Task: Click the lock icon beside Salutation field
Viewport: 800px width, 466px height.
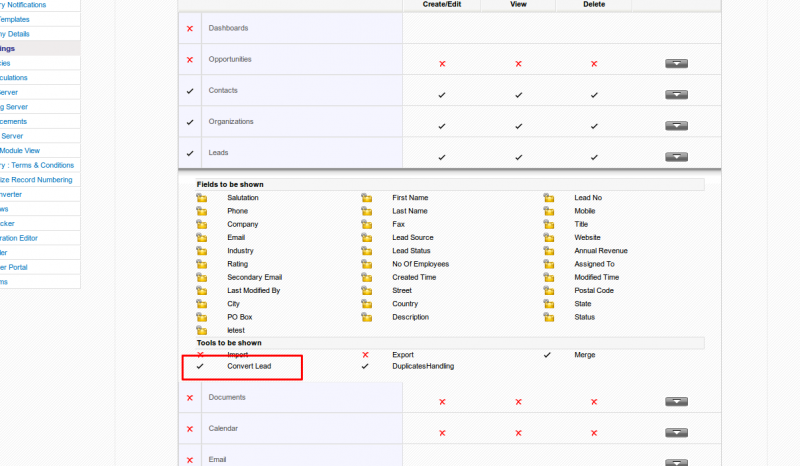Action: [x=201, y=198]
